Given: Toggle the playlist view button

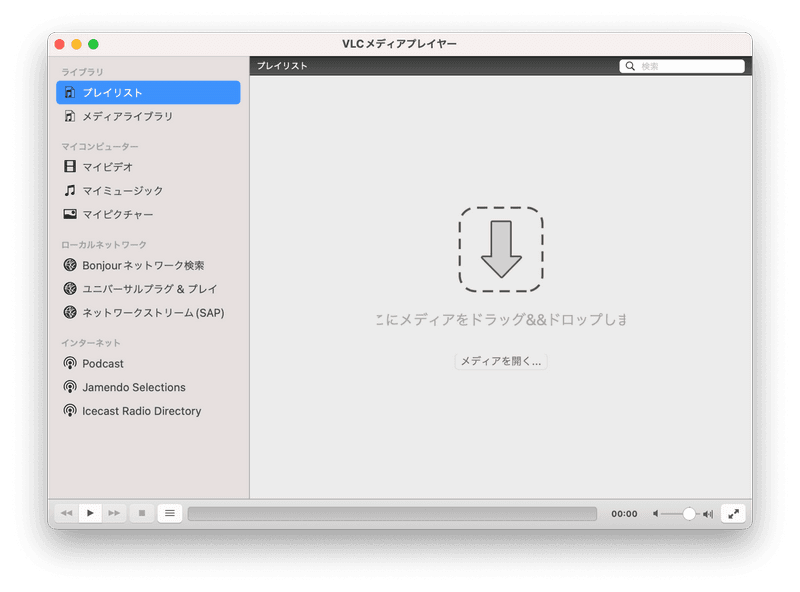Looking at the screenshot, I should click(x=169, y=513).
